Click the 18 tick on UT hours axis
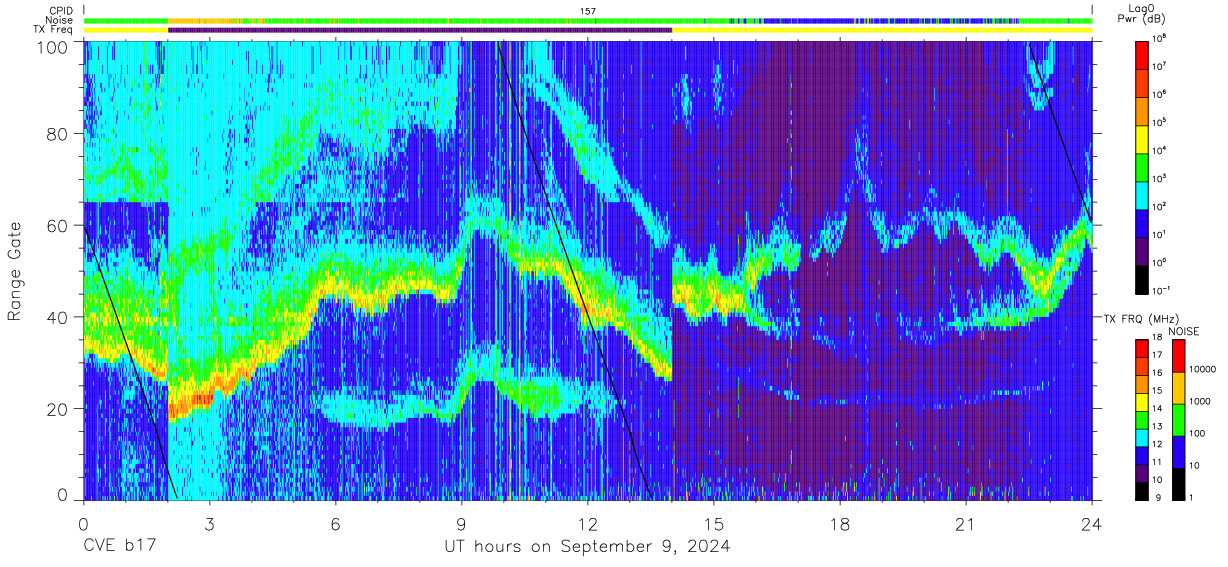 tap(839, 523)
